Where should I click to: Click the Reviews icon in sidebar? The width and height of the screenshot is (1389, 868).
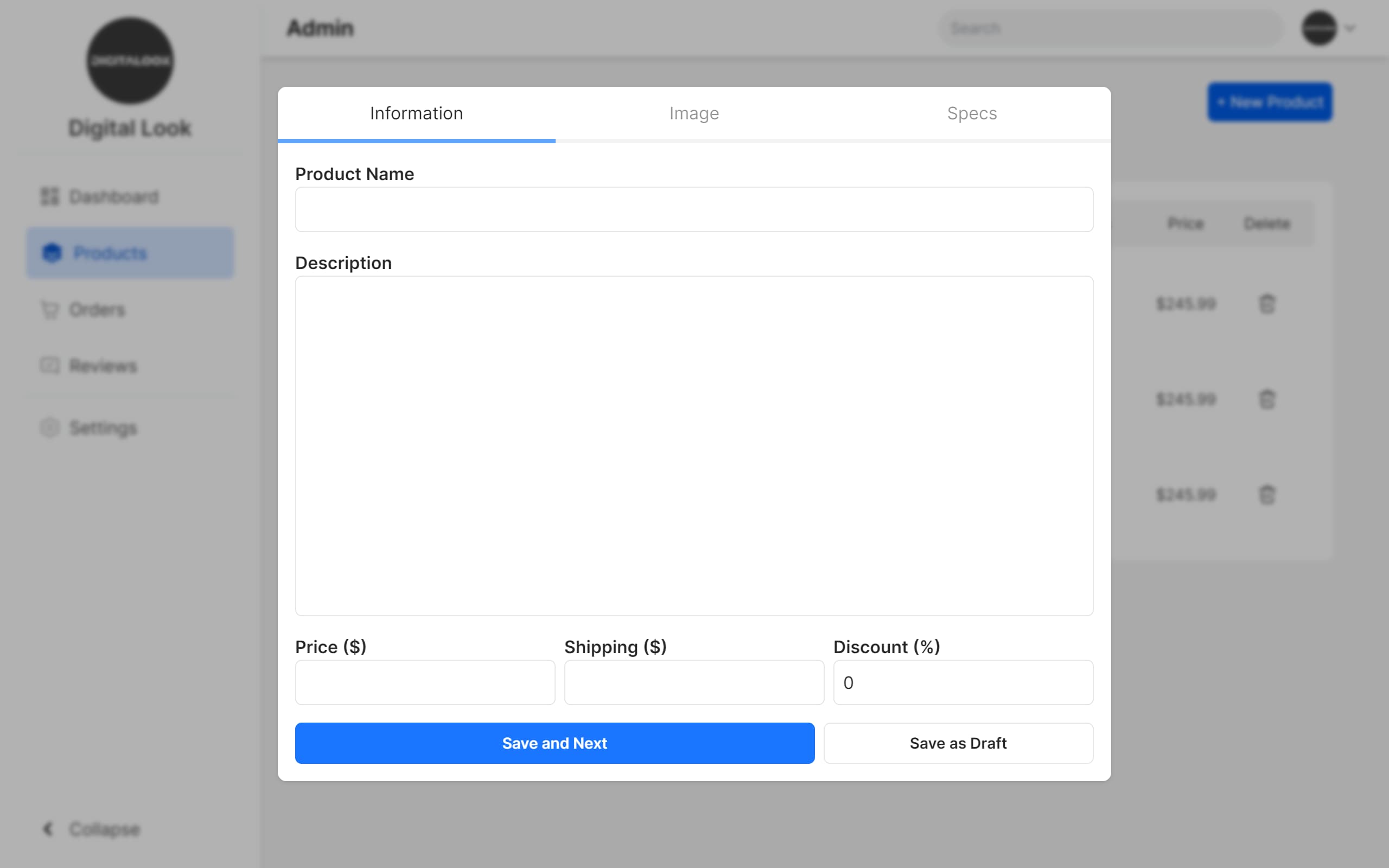pyautogui.click(x=49, y=366)
